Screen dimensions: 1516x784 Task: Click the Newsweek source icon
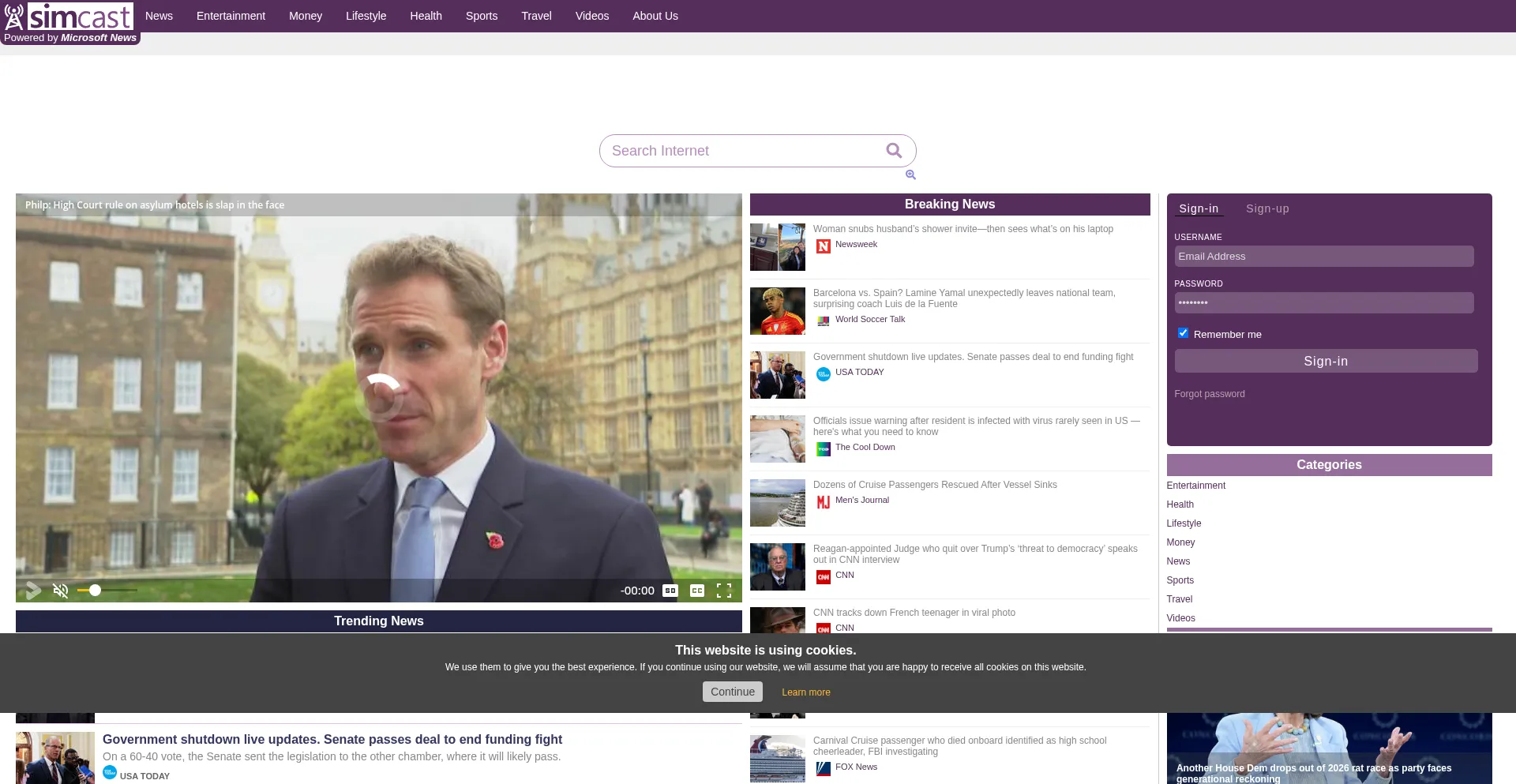[x=823, y=246]
